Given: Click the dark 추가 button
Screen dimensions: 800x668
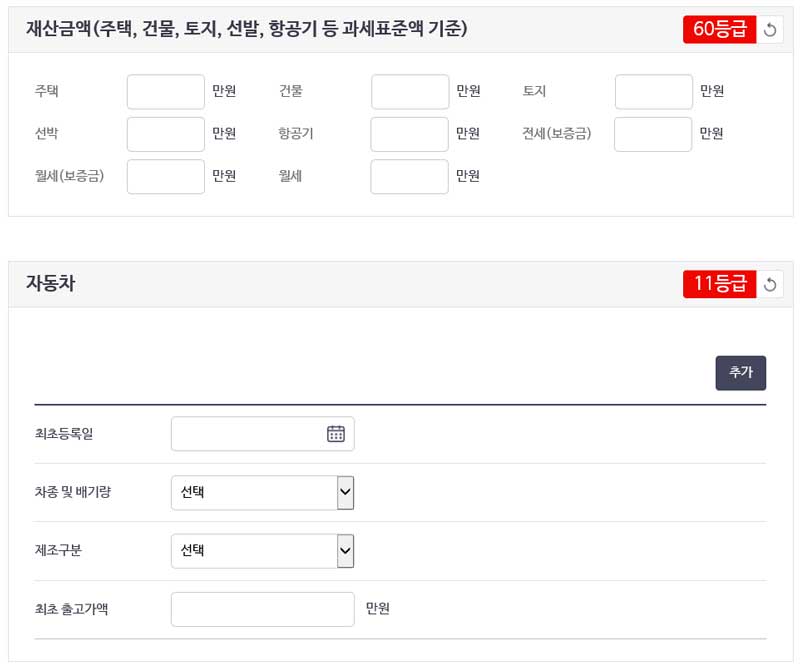Looking at the screenshot, I should pos(740,372).
